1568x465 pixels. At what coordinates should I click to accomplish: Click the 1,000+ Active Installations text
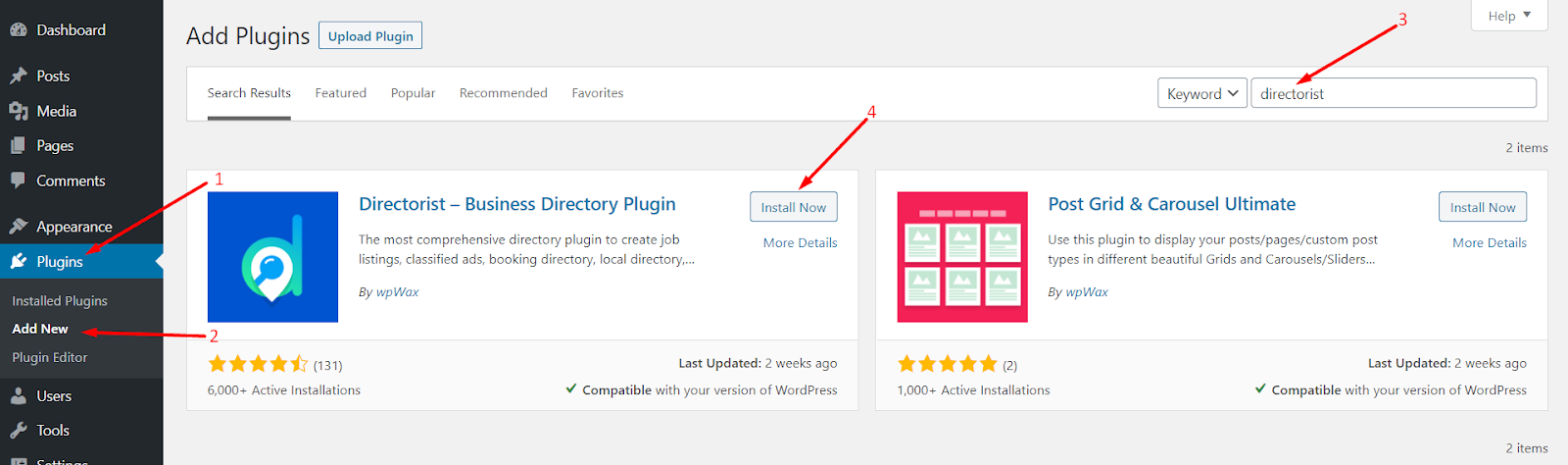[x=973, y=390]
